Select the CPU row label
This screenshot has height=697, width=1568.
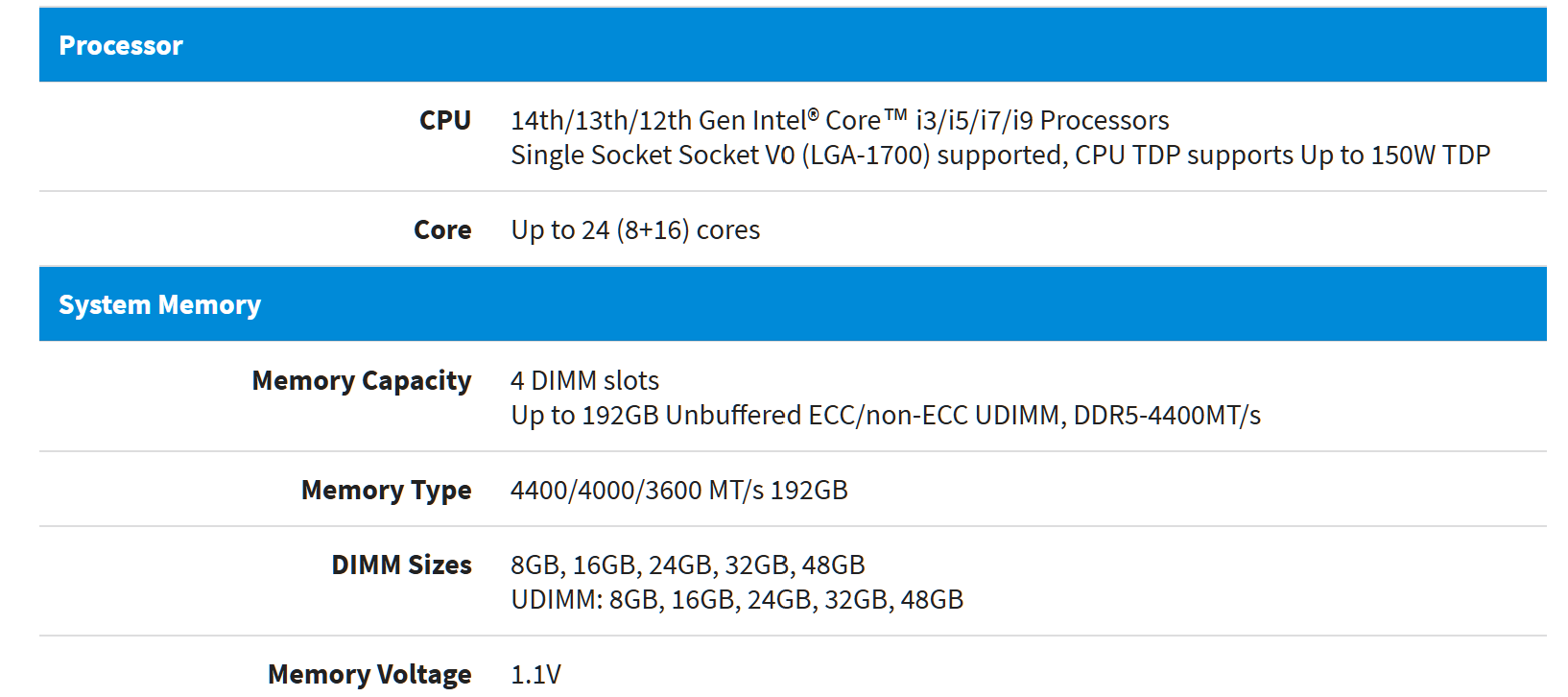pyautogui.click(x=445, y=121)
